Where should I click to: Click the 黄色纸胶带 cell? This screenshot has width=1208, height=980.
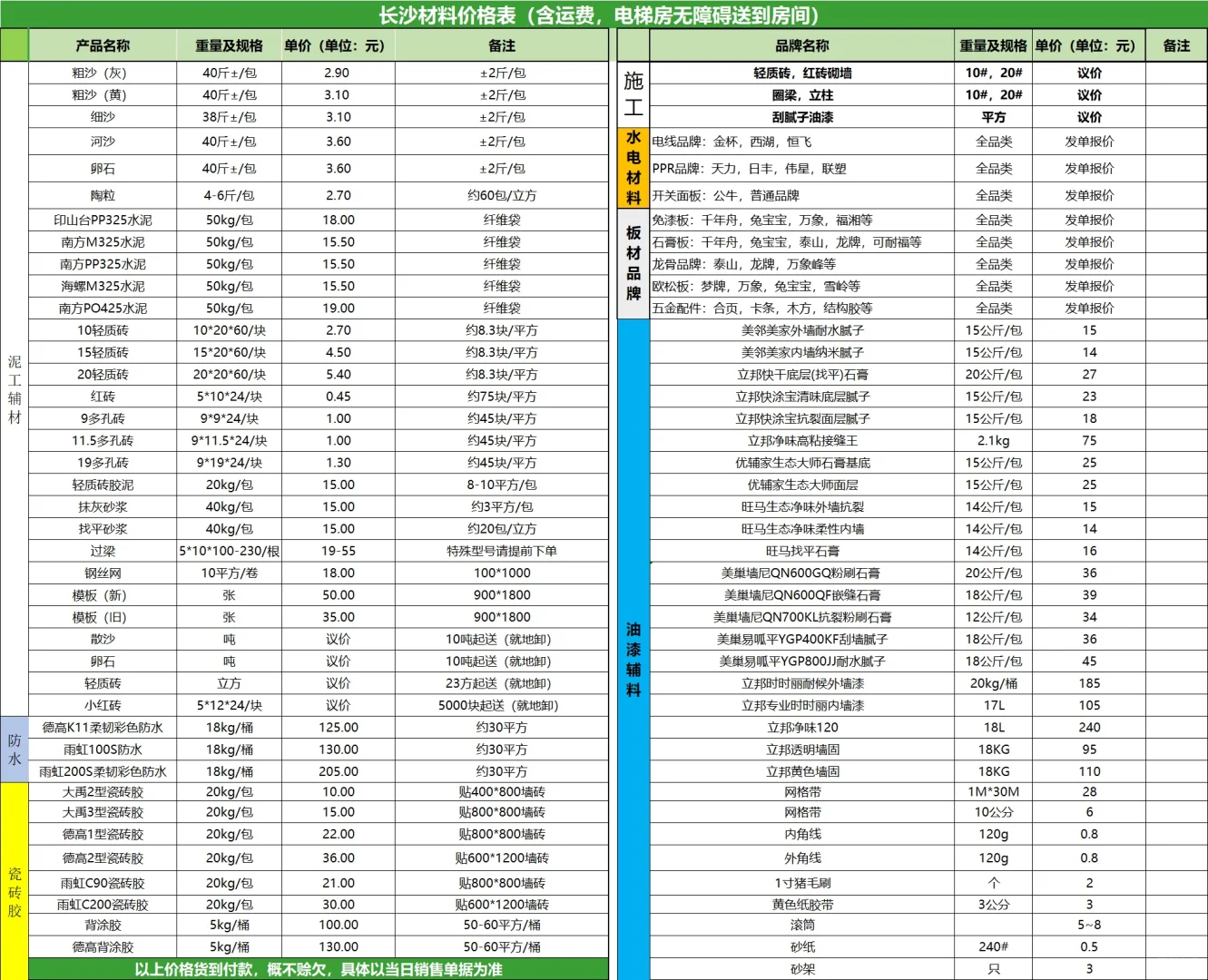point(802,905)
